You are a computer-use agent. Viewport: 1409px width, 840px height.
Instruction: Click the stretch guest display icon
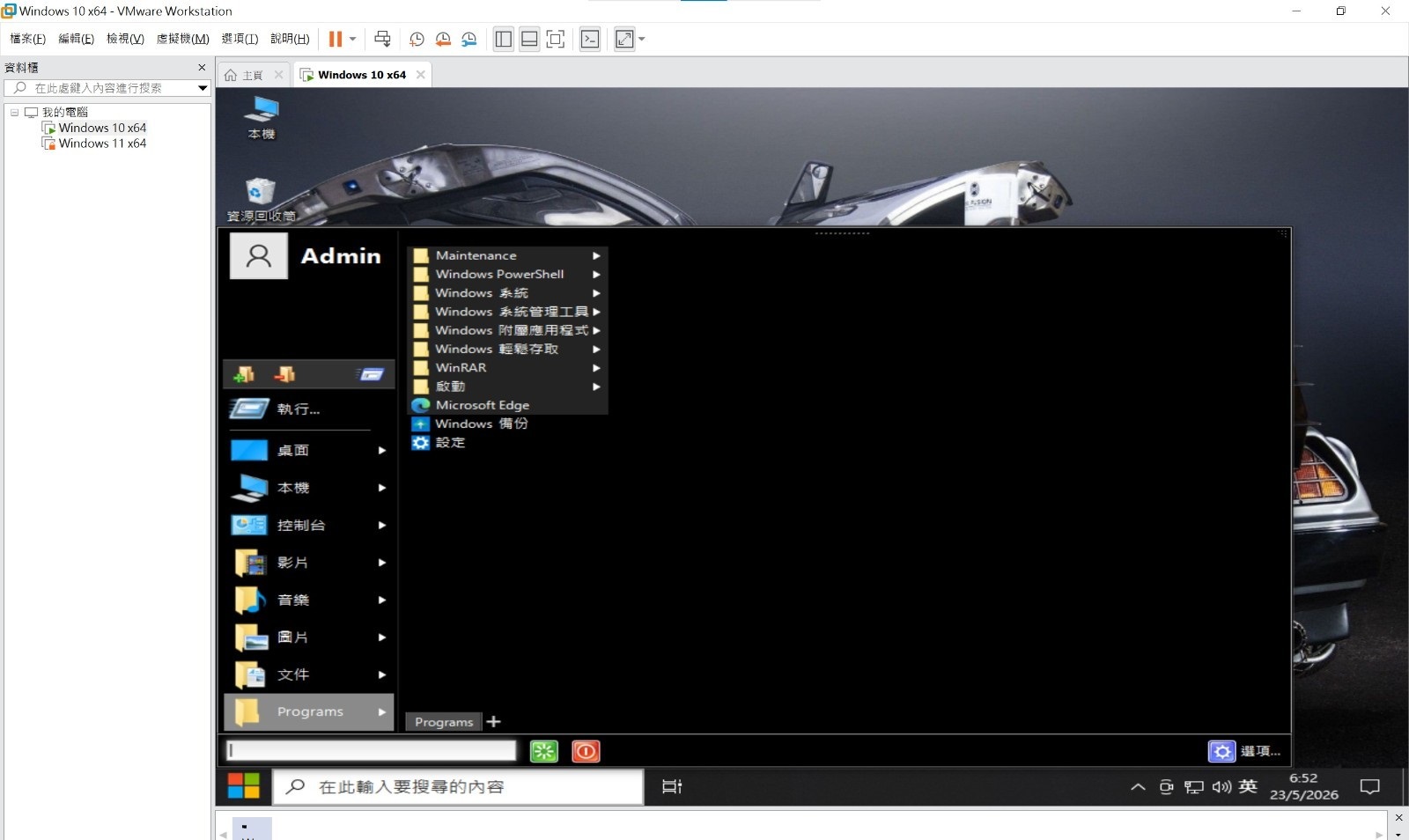click(x=624, y=39)
